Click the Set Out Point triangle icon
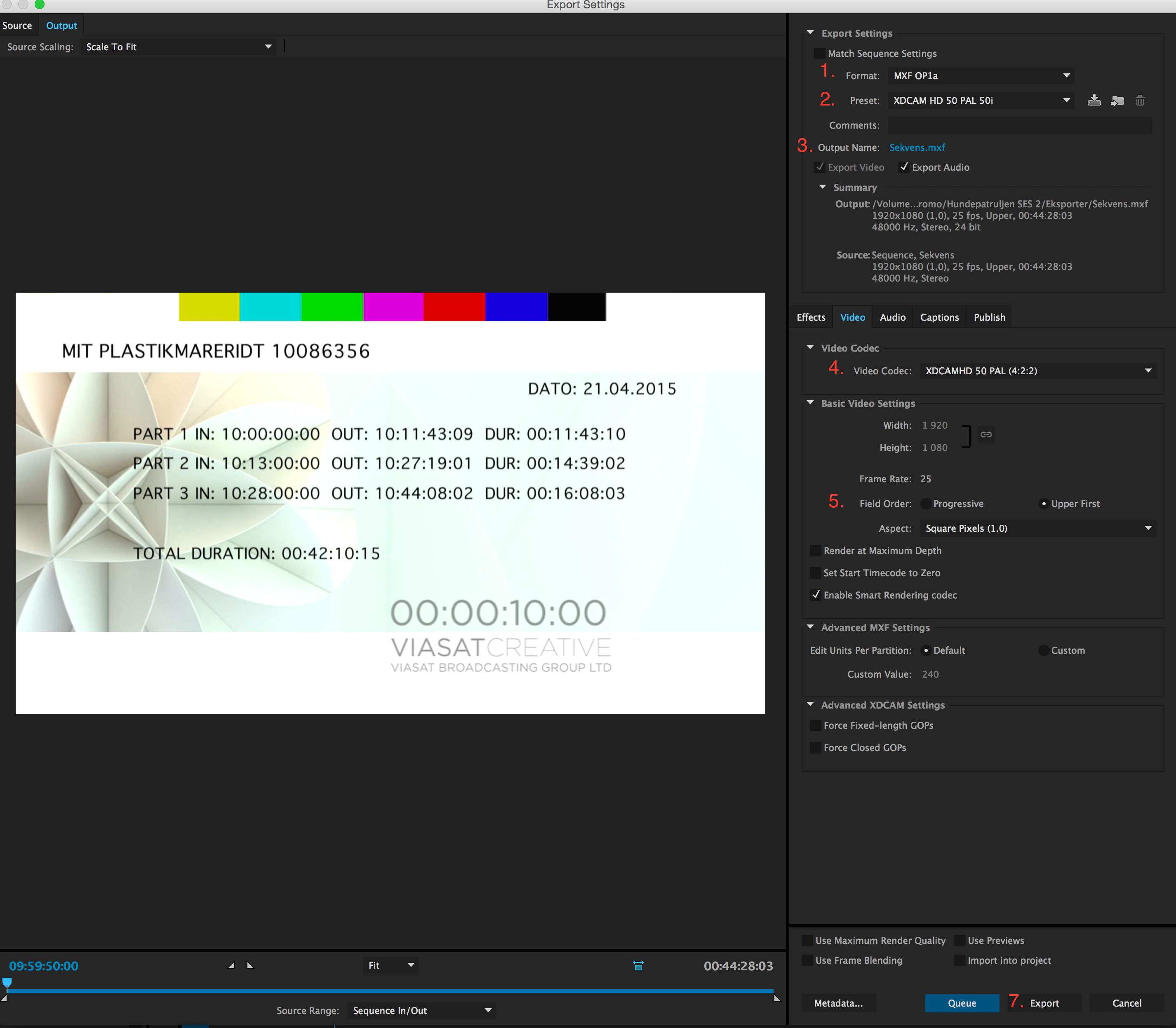 (x=250, y=965)
